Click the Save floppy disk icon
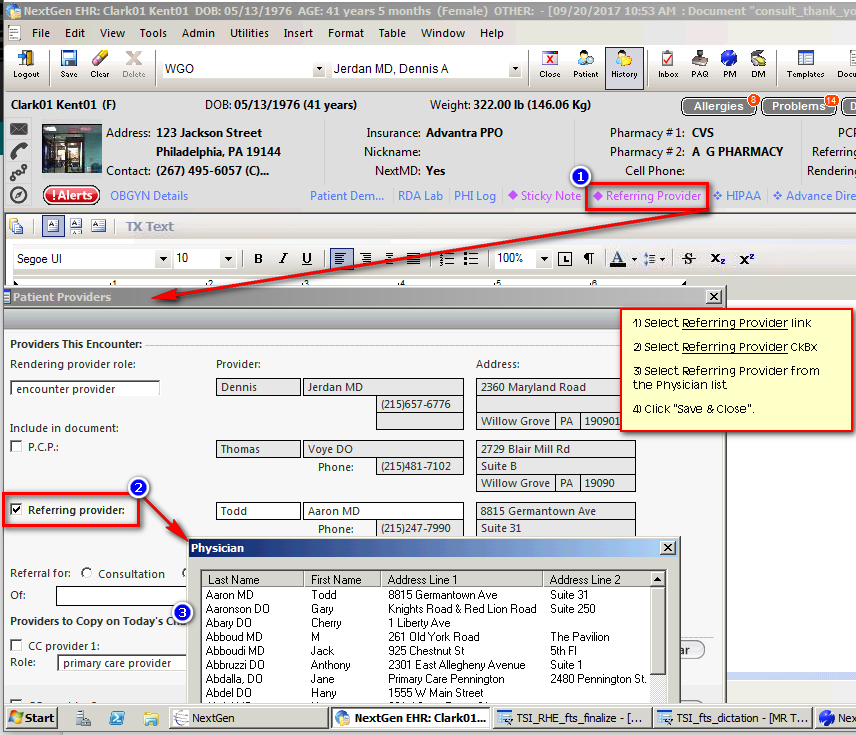 click(69, 64)
